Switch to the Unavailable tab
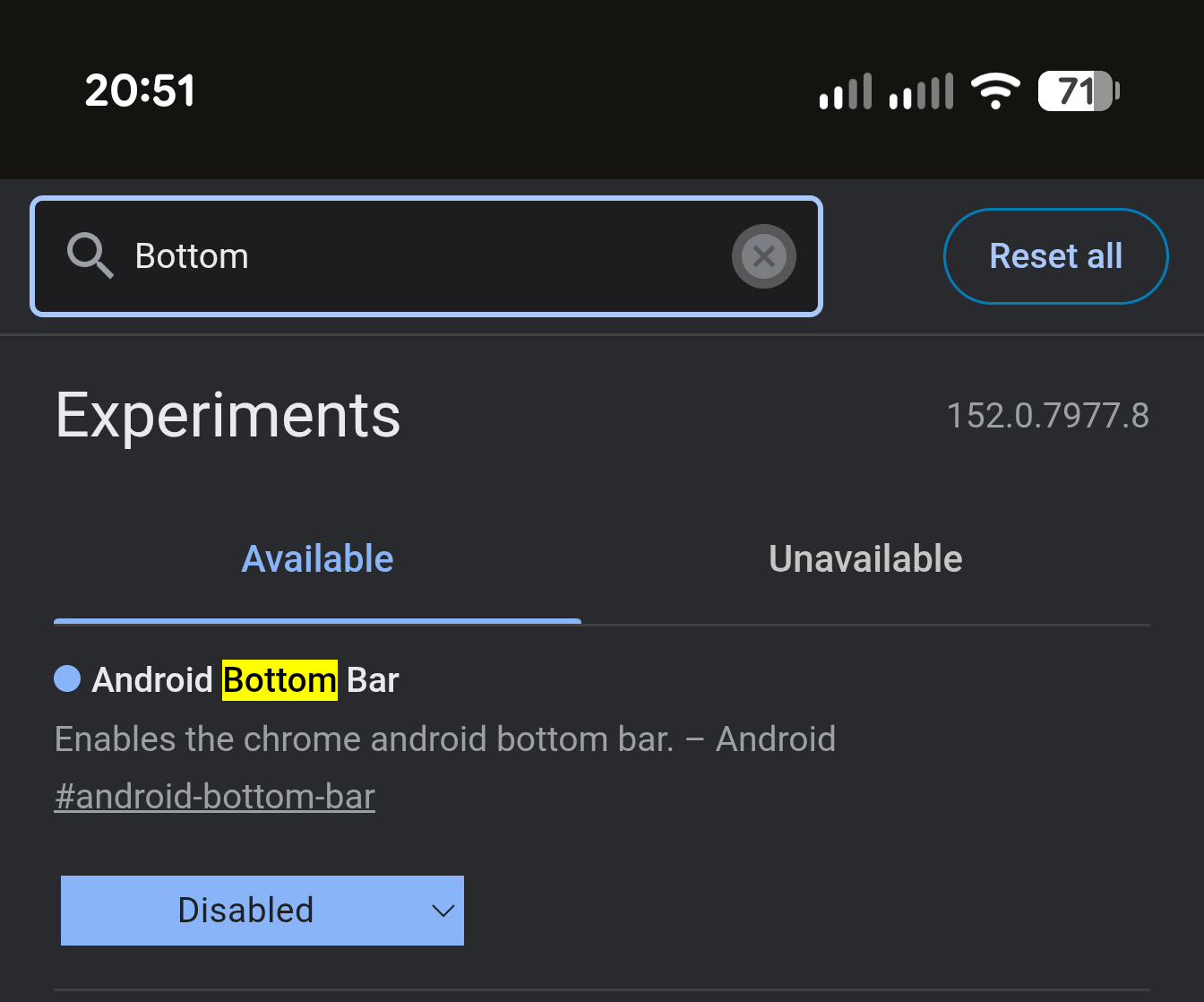 tap(865, 559)
